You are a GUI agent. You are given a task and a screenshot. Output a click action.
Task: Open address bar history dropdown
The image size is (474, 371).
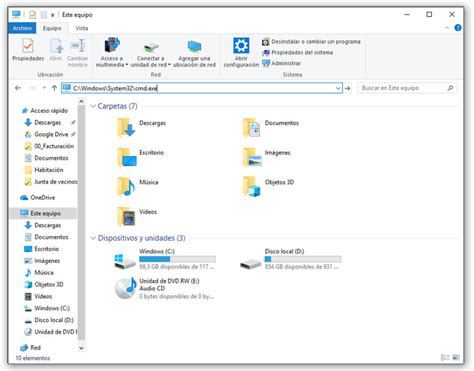[338, 88]
